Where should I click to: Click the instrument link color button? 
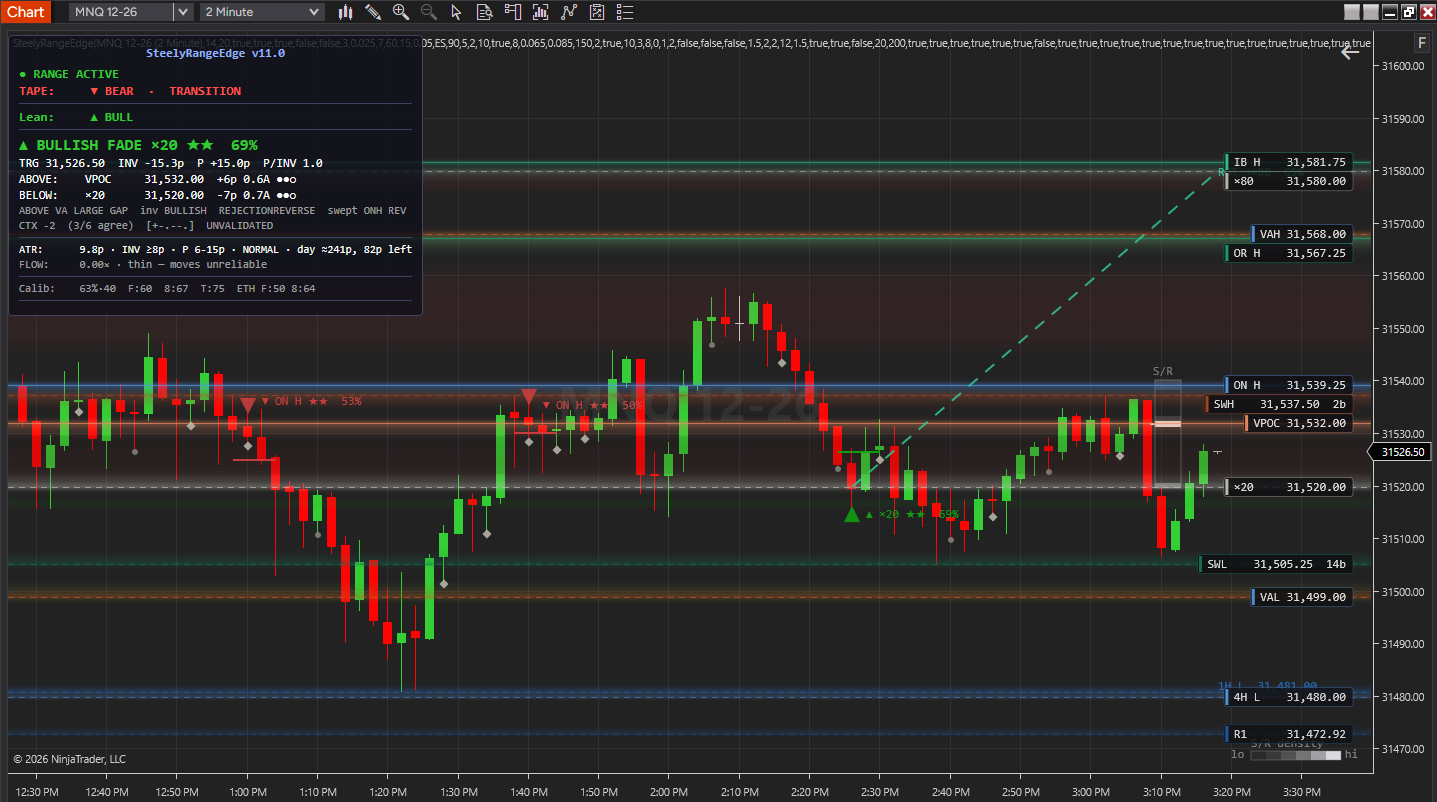[1352, 12]
